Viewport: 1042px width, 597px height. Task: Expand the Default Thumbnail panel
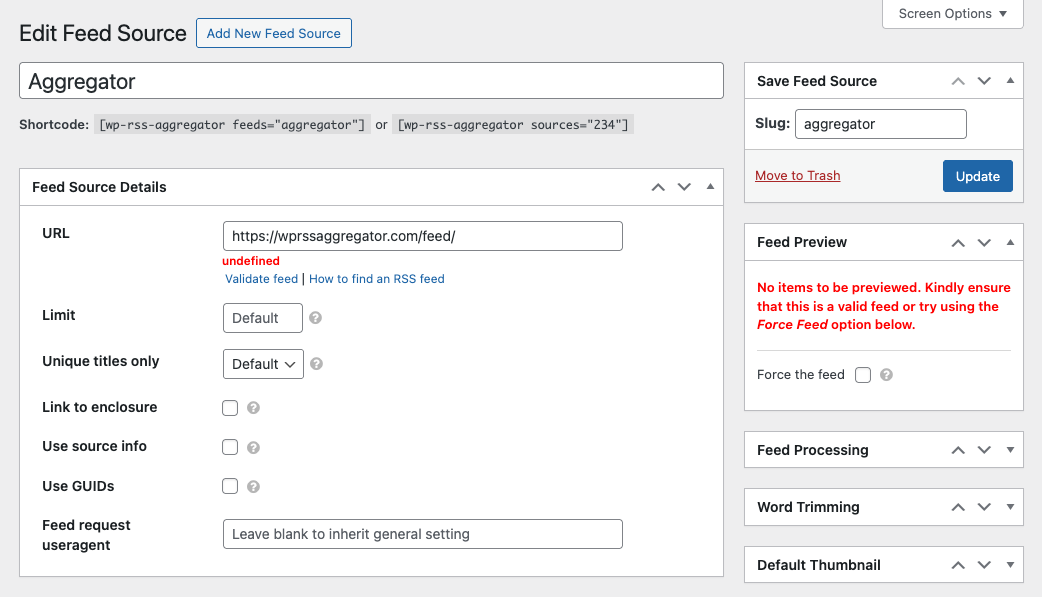(x=1010, y=565)
